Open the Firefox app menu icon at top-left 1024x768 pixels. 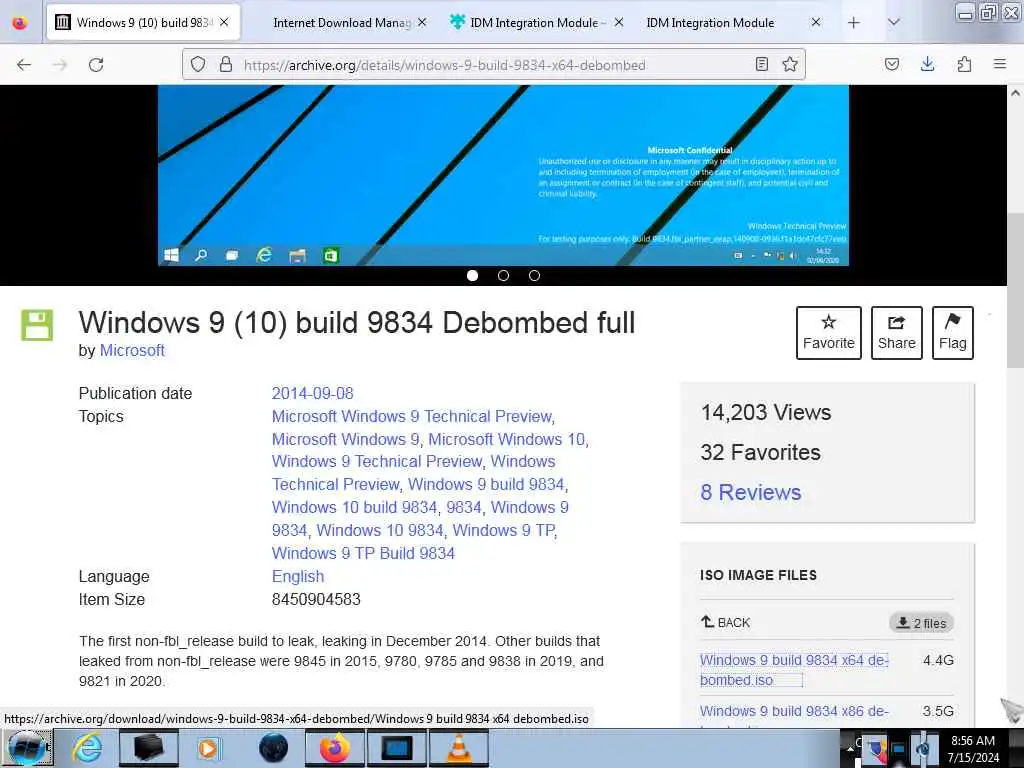(20, 23)
